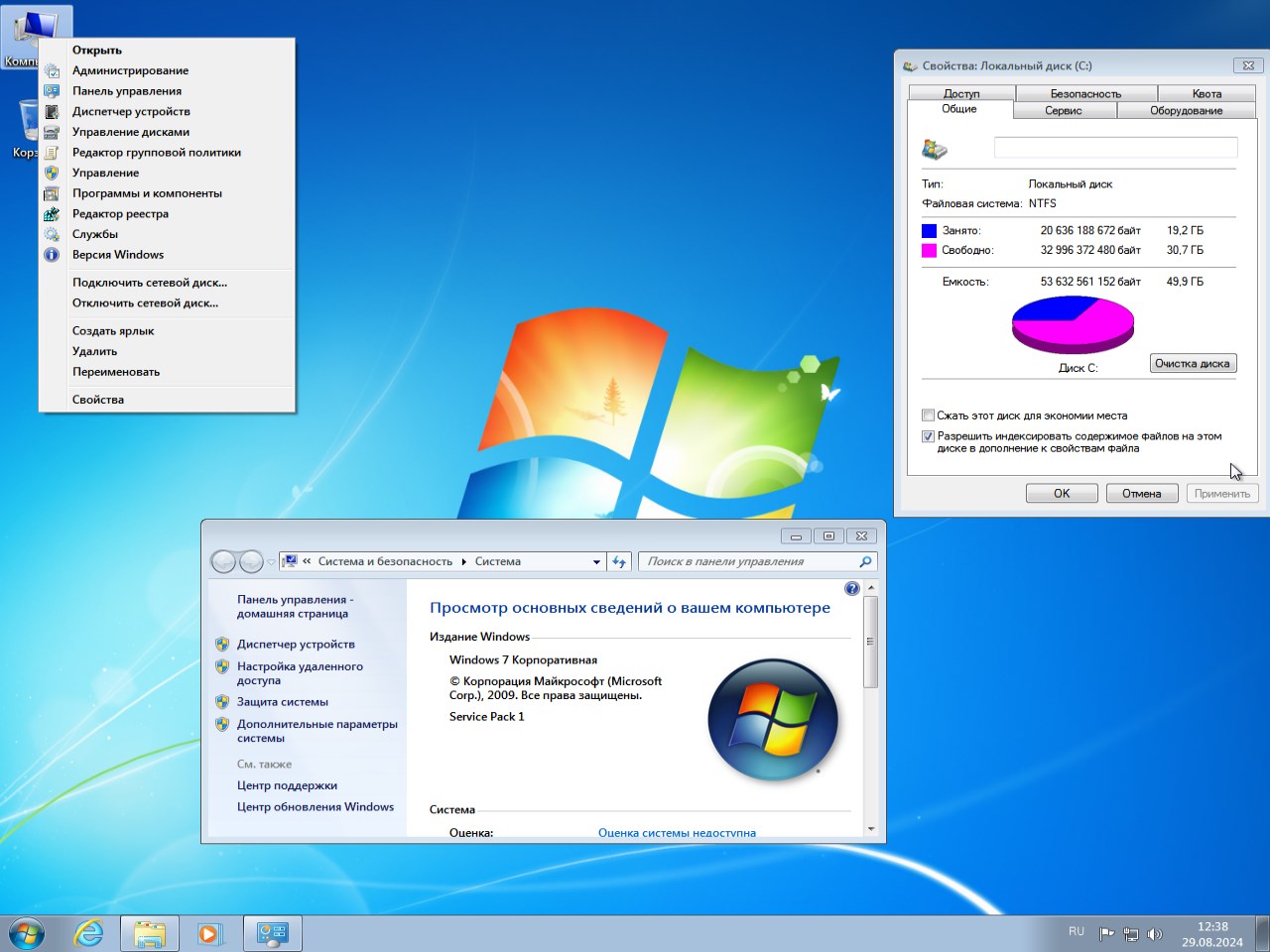Switch to the Доступ tab
The height and width of the screenshot is (952, 1270).
click(961, 93)
